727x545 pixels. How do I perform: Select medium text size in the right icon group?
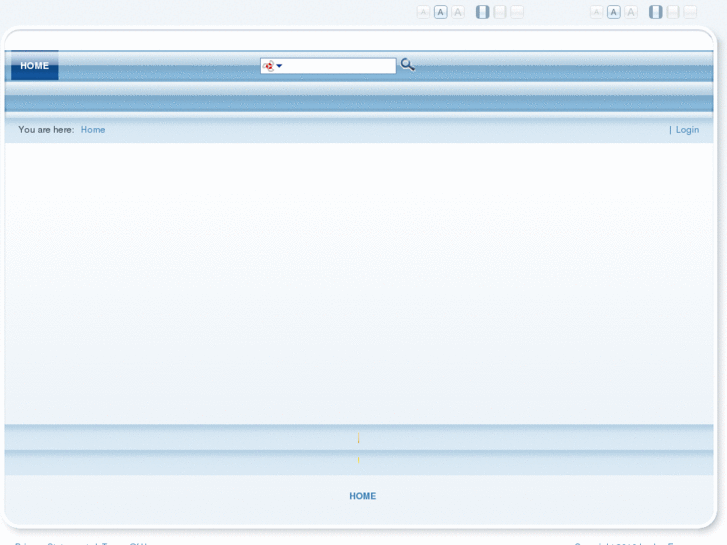click(614, 12)
